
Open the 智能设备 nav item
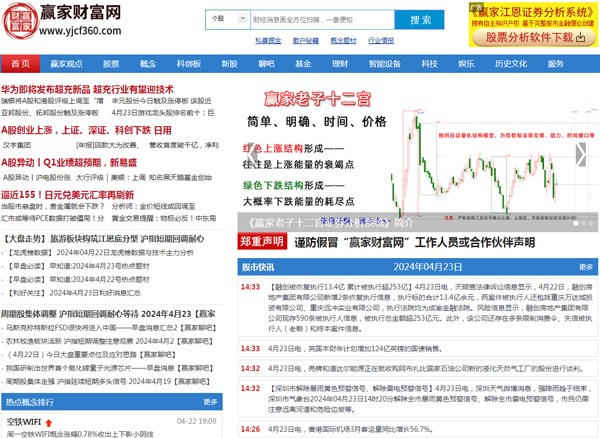[x=385, y=64]
